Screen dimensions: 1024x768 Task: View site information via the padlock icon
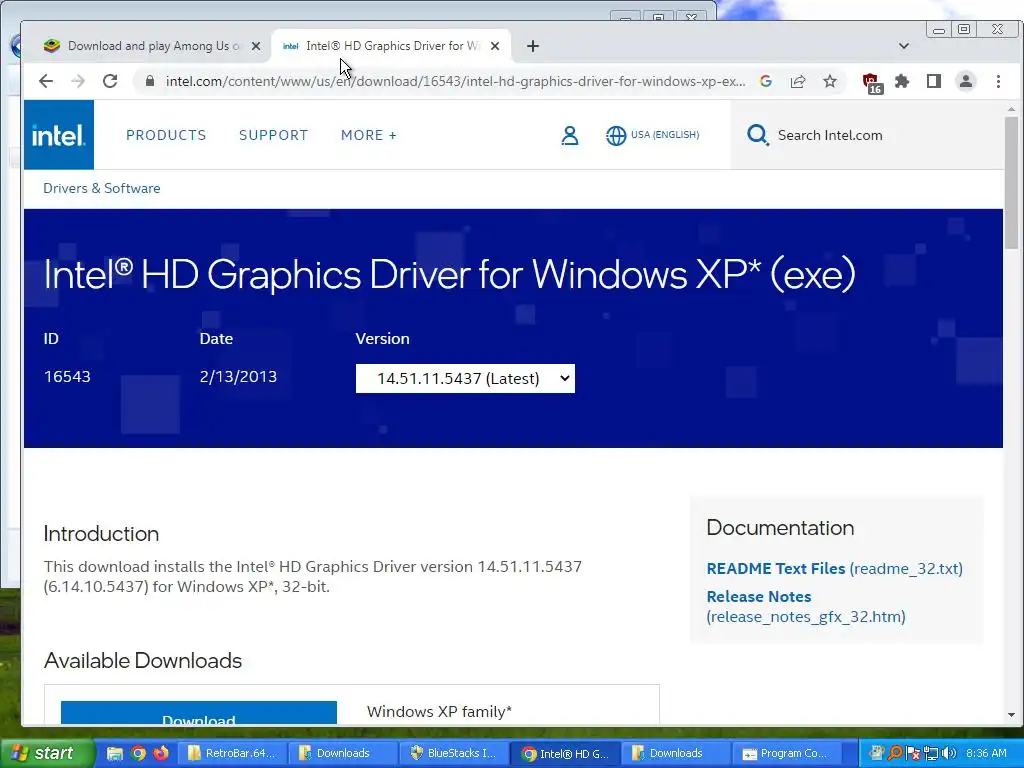click(150, 81)
